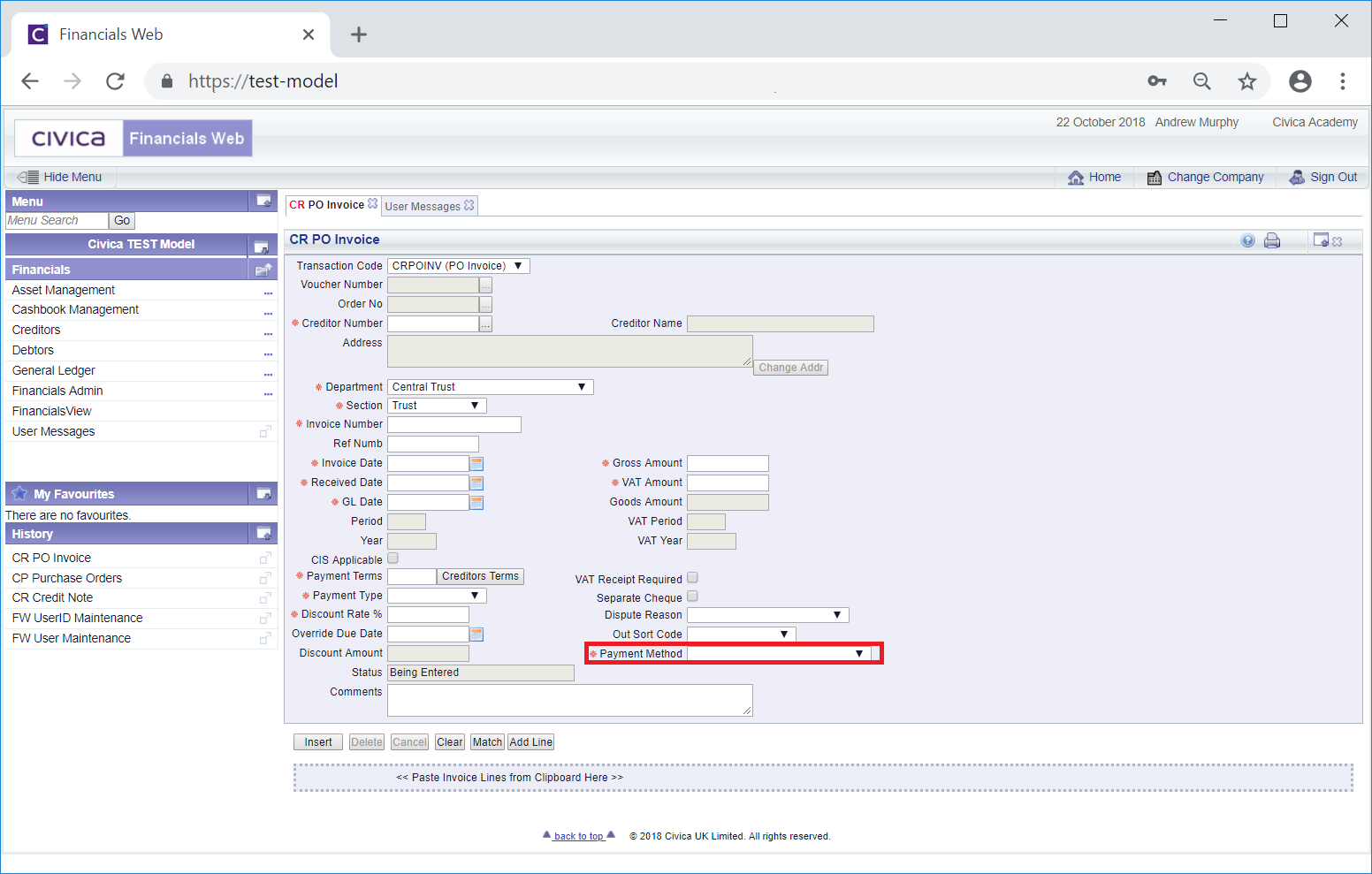1372x874 pixels.
Task: Open CP Purchase Orders in new window icon
Action: (265, 578)
